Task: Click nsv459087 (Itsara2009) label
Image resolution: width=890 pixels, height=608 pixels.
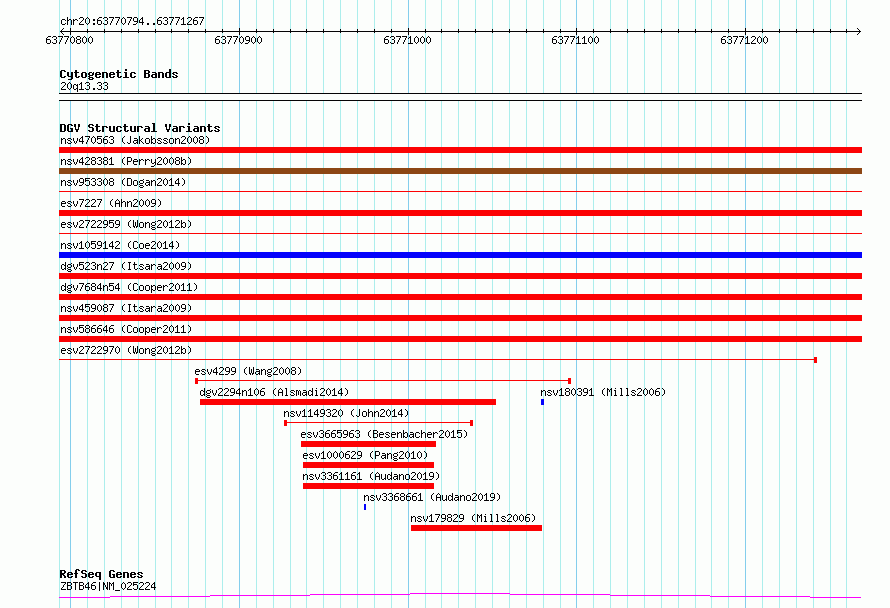Action: pyautogui.click(x=126, y=308)
